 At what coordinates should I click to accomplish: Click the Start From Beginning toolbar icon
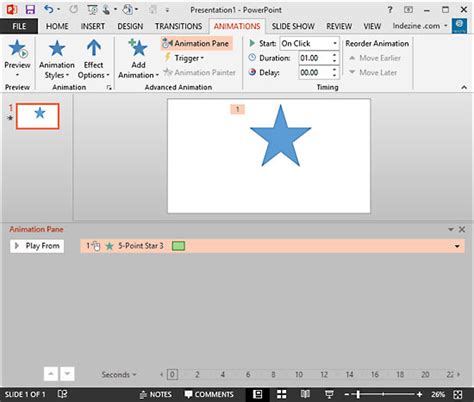coord(92,9)
